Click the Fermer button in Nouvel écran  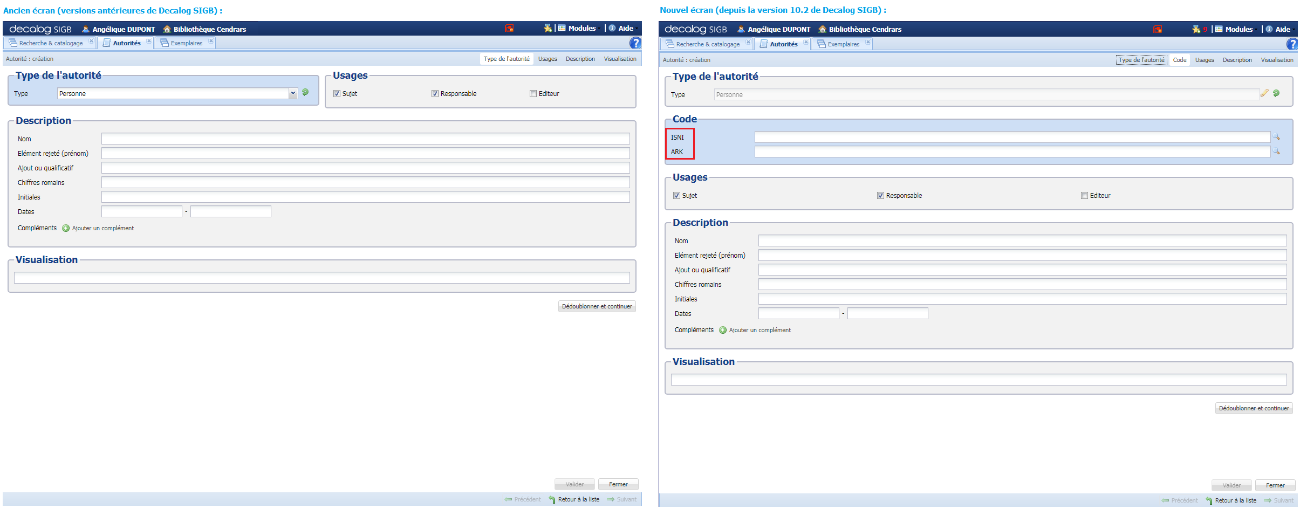tap(1275, 485)
